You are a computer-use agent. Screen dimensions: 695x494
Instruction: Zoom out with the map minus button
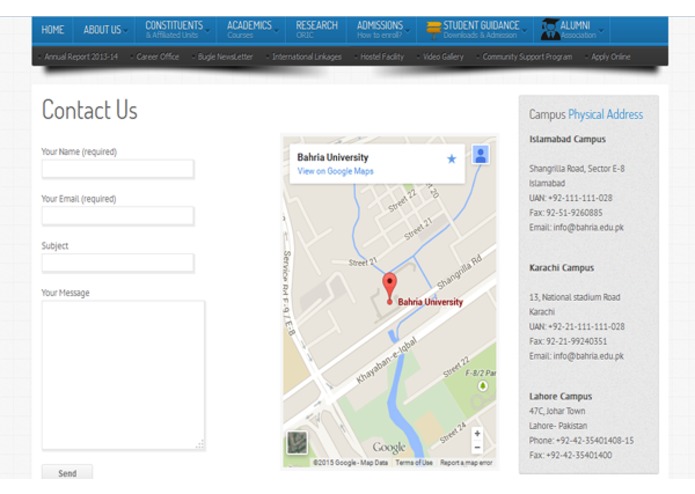[x=477, y=447]
